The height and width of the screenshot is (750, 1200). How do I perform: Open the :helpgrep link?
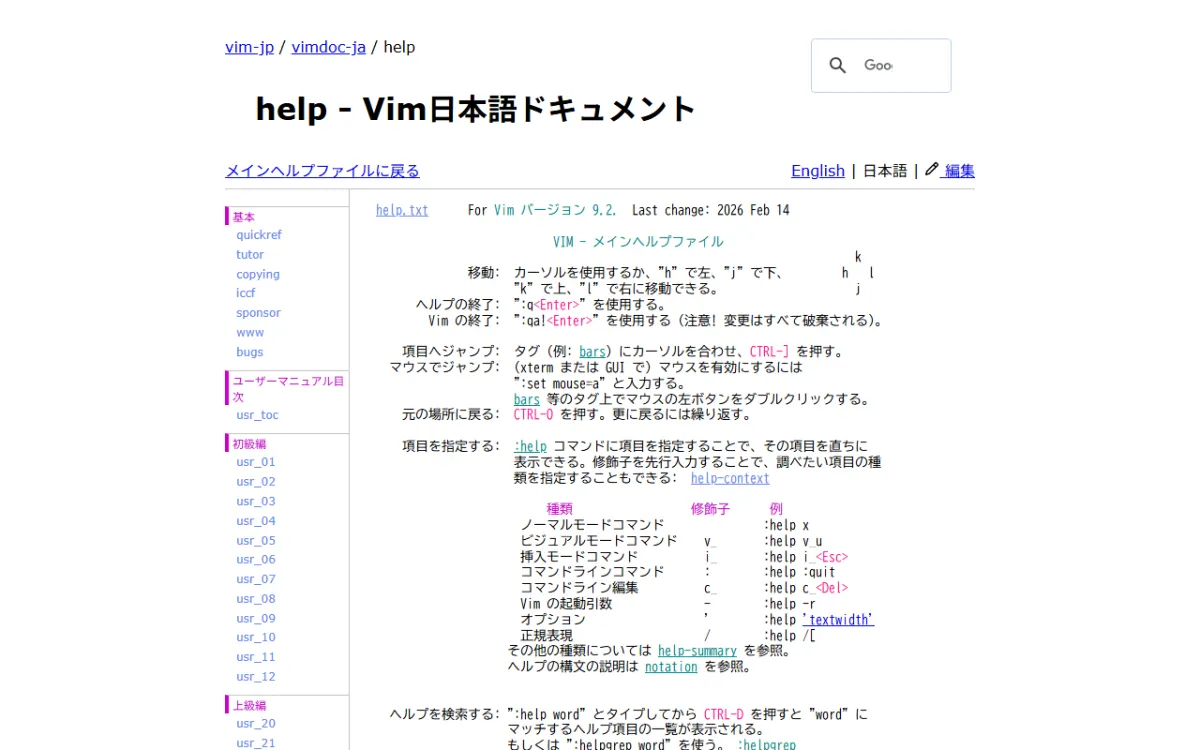coord(767,745)
